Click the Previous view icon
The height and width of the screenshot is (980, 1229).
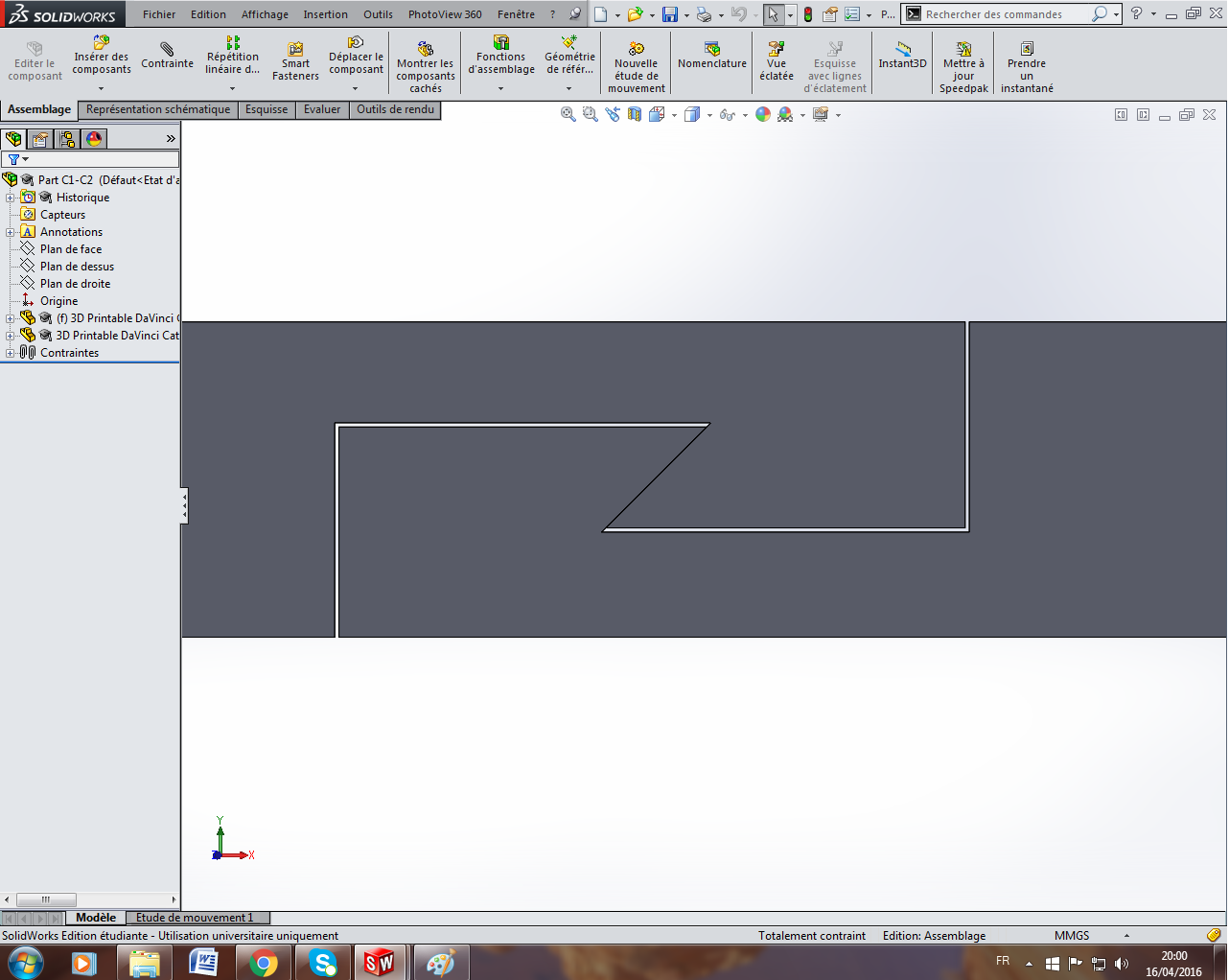pos(613,114)
